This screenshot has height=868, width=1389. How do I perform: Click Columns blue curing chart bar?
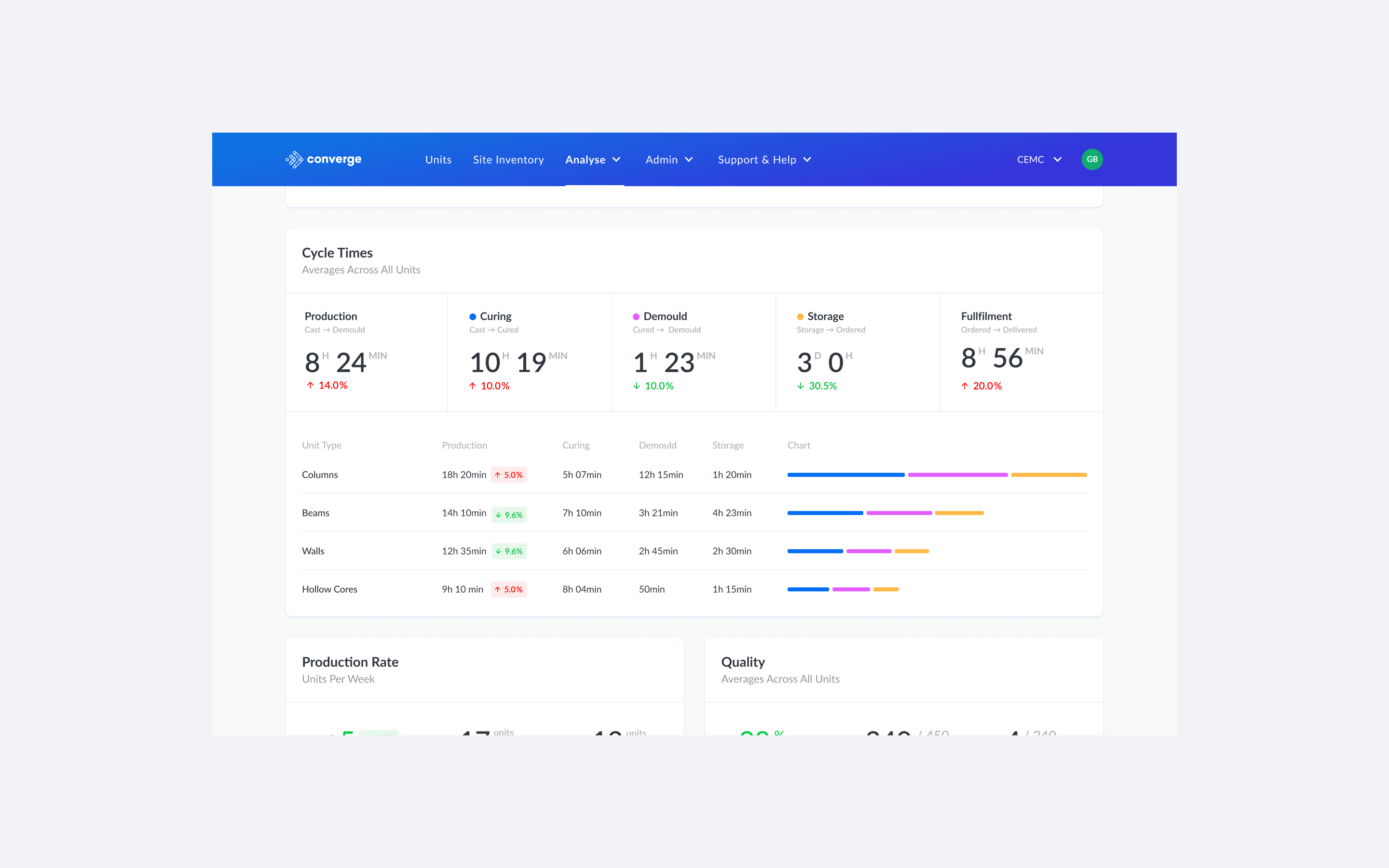coord(845,475)
